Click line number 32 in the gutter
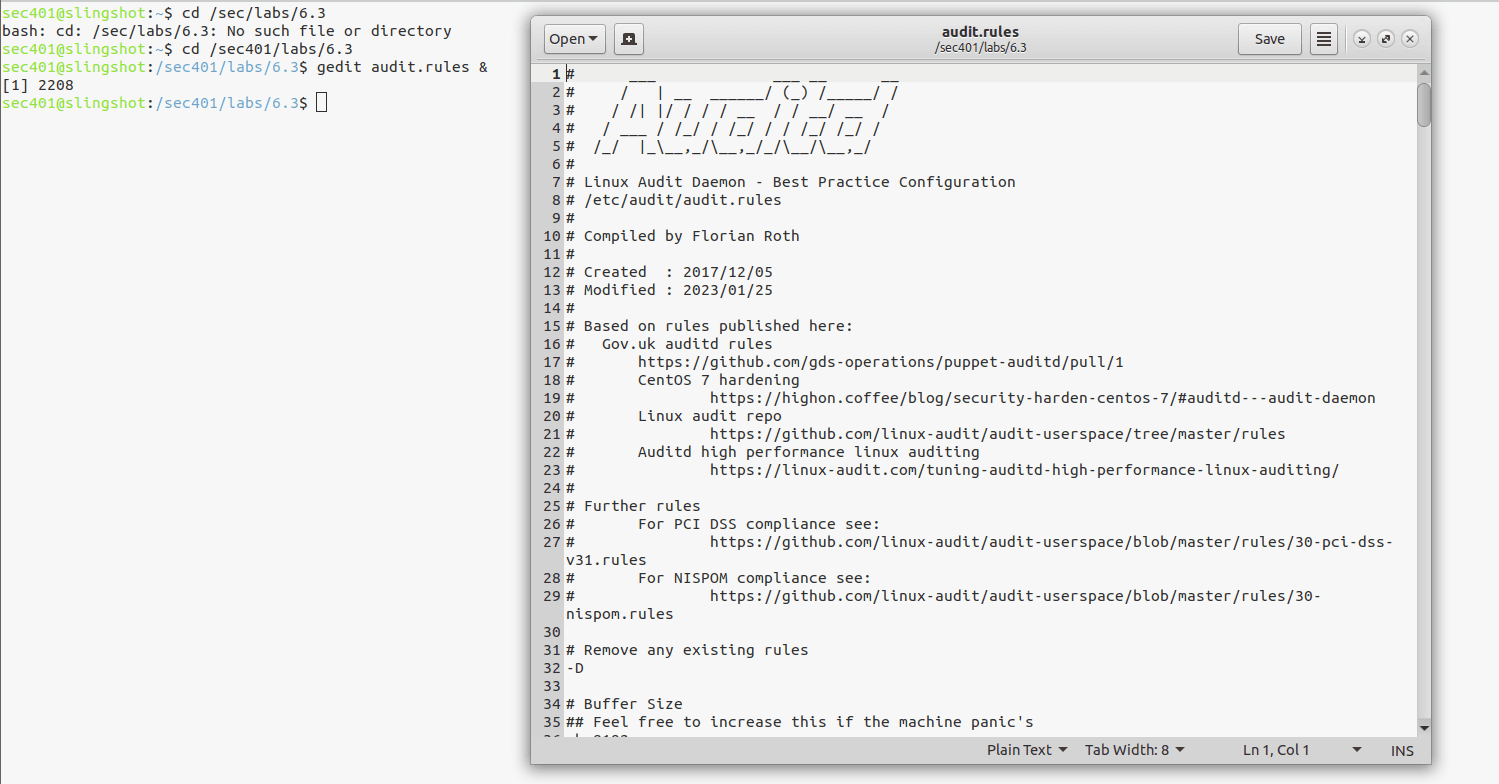Viewport: 1499px width, 784px height. pyautogui.click(x=551, y=667)
